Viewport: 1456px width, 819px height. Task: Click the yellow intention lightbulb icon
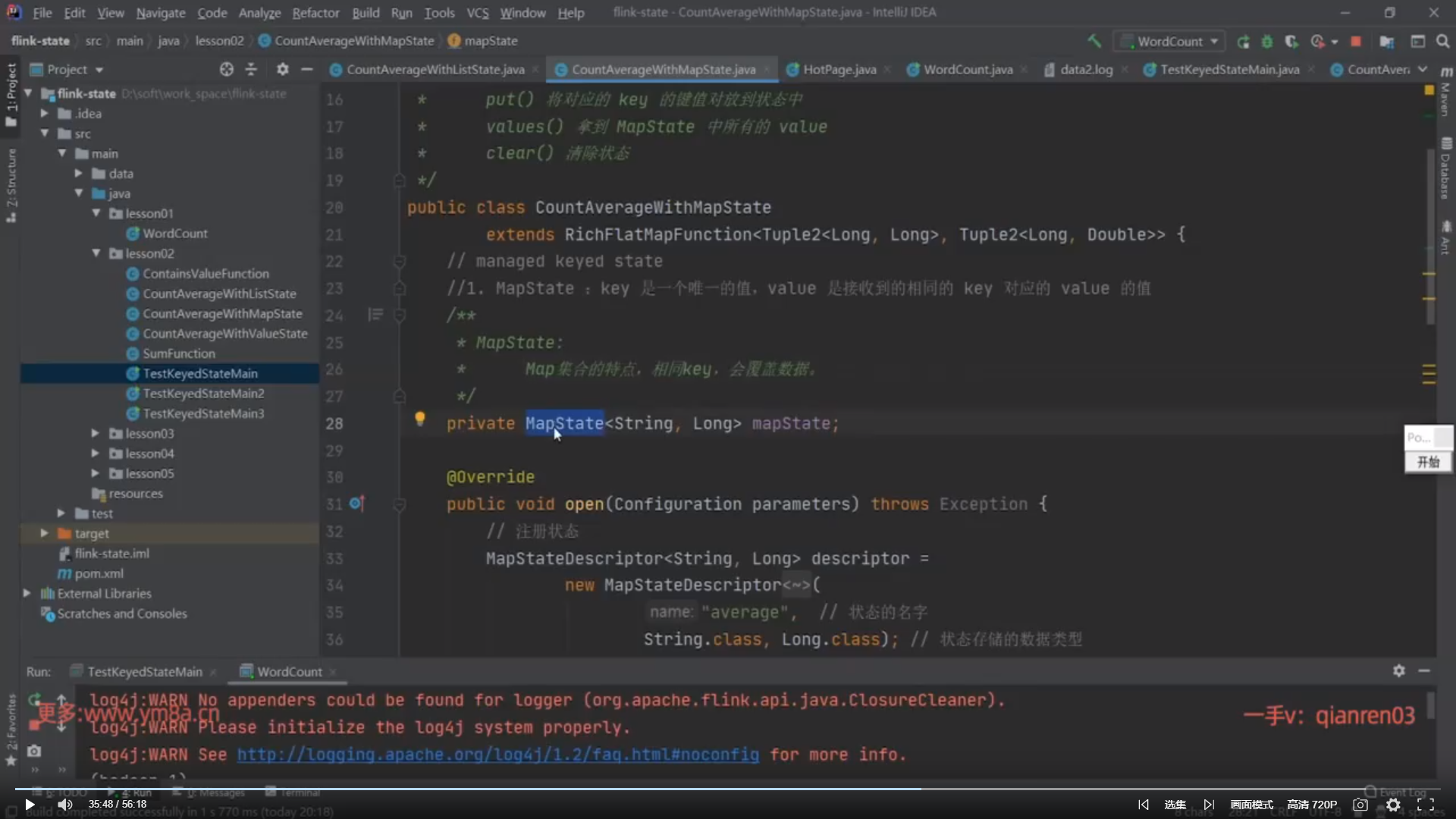pyautogui.click(x=419, y=419)
